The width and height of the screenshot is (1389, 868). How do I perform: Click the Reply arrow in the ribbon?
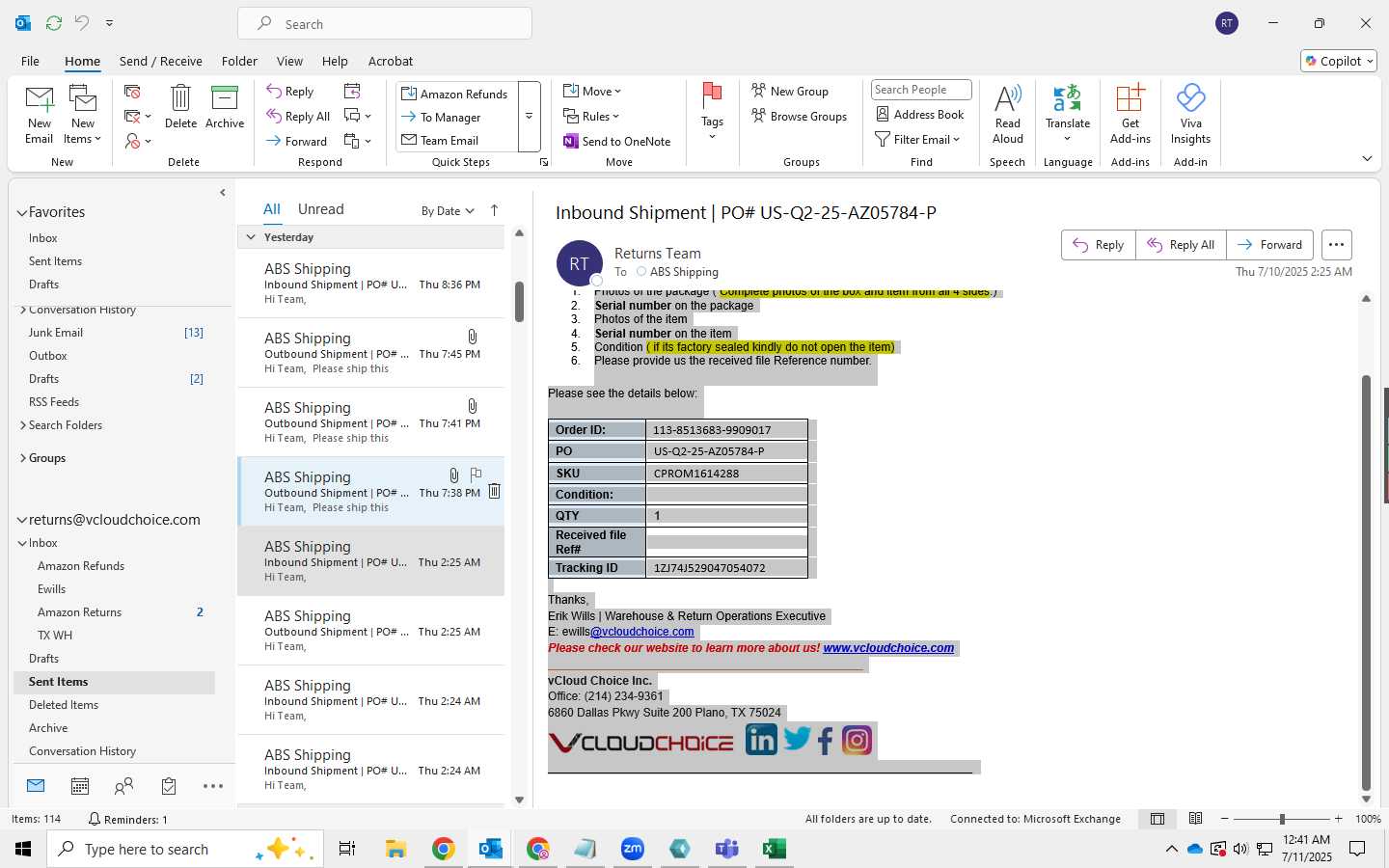[290, 92]
